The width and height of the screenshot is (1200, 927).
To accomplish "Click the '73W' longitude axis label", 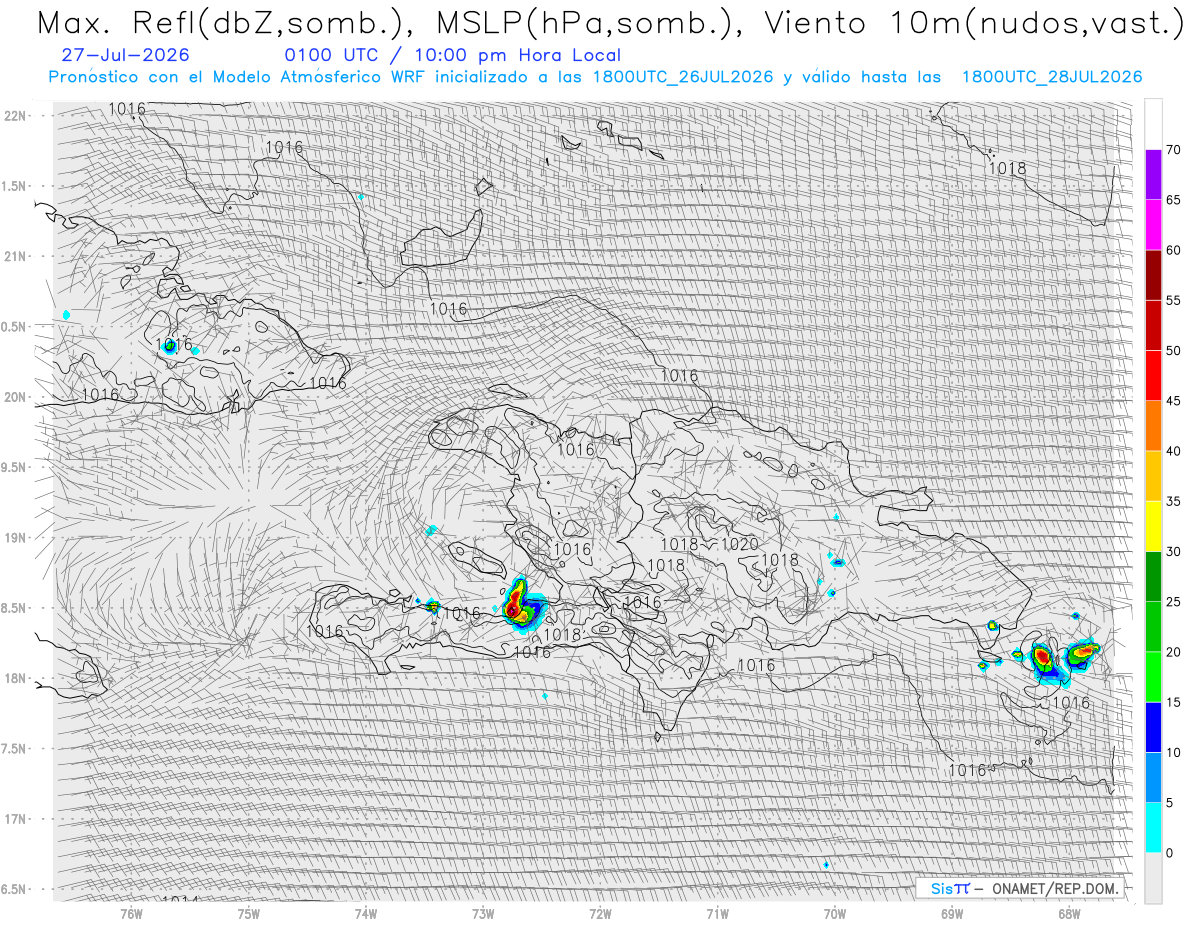I will tap(483, 913).
